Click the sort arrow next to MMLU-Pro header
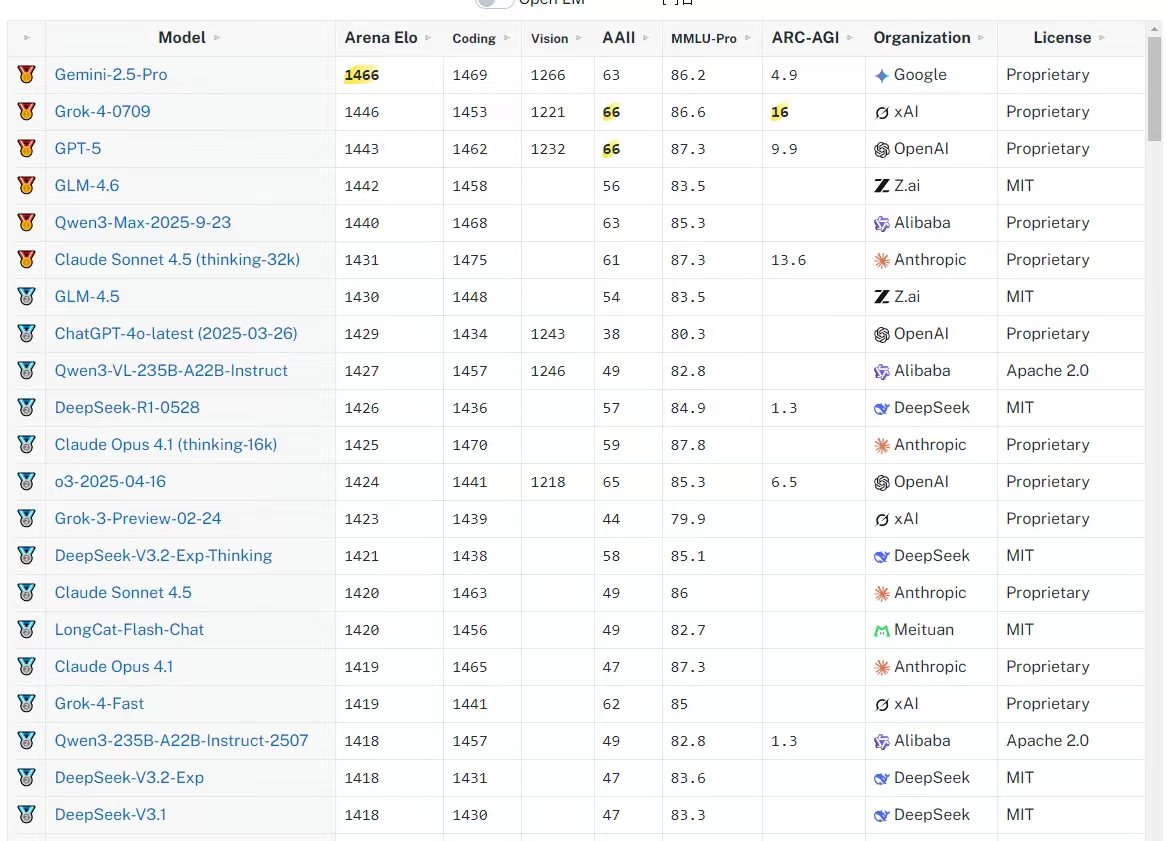Screen dimensions: 1167x841 pos(748,38)
